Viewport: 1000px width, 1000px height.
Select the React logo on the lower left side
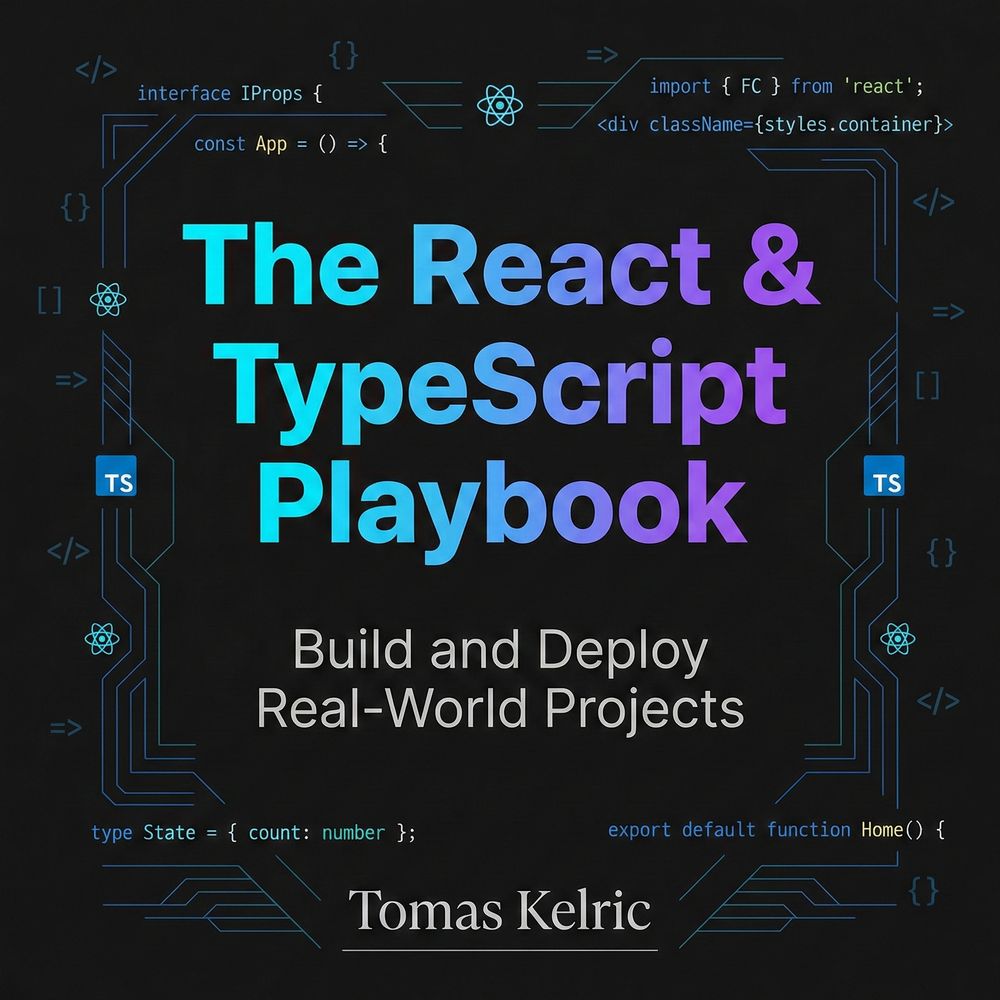(102, 636)
